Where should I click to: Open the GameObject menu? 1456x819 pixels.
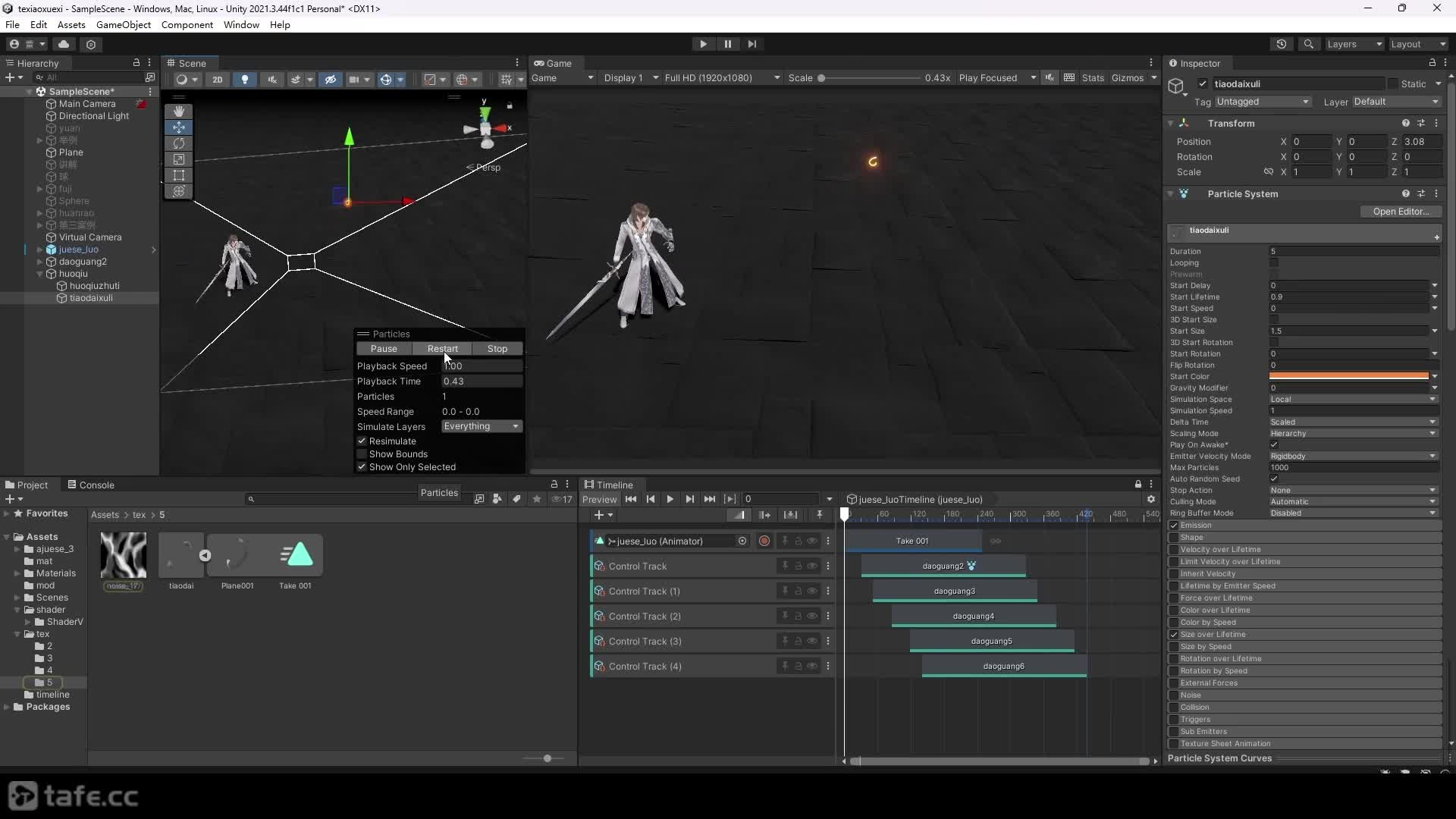coord(124,24)
